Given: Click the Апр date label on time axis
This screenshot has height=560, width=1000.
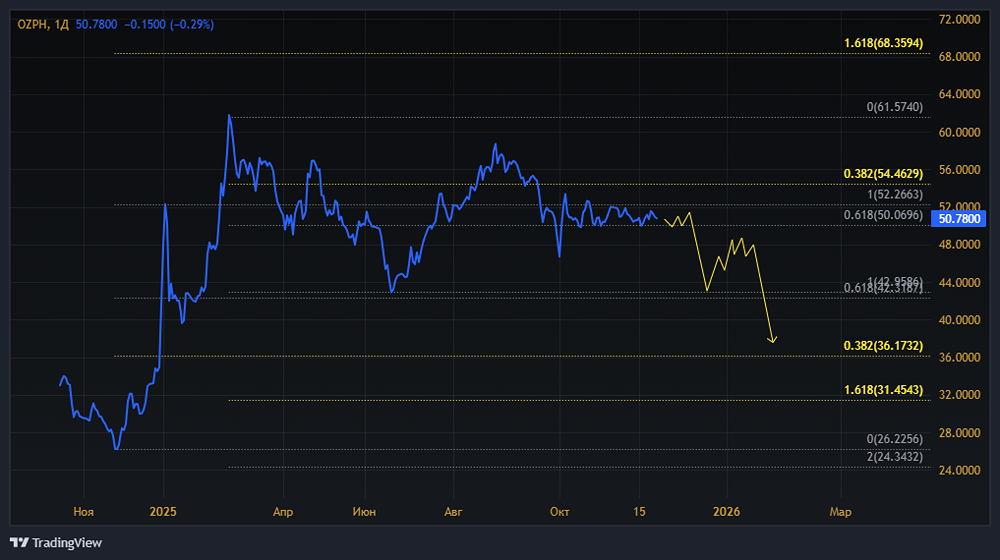Looking at the screenshot, I should pyautogui.click(x=283, y=512).
